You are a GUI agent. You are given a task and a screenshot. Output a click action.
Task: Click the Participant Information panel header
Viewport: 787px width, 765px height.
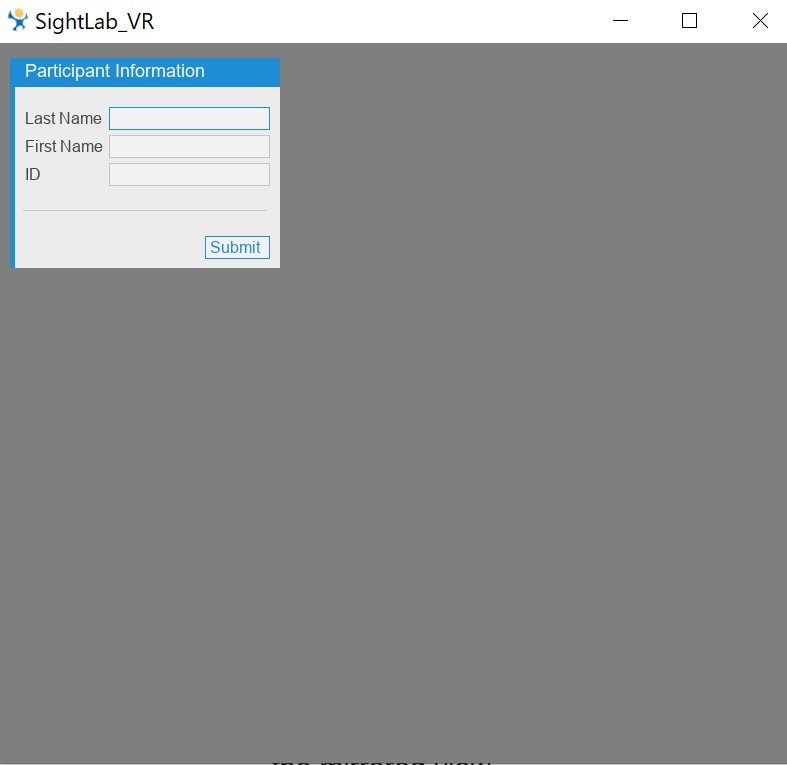145,72
